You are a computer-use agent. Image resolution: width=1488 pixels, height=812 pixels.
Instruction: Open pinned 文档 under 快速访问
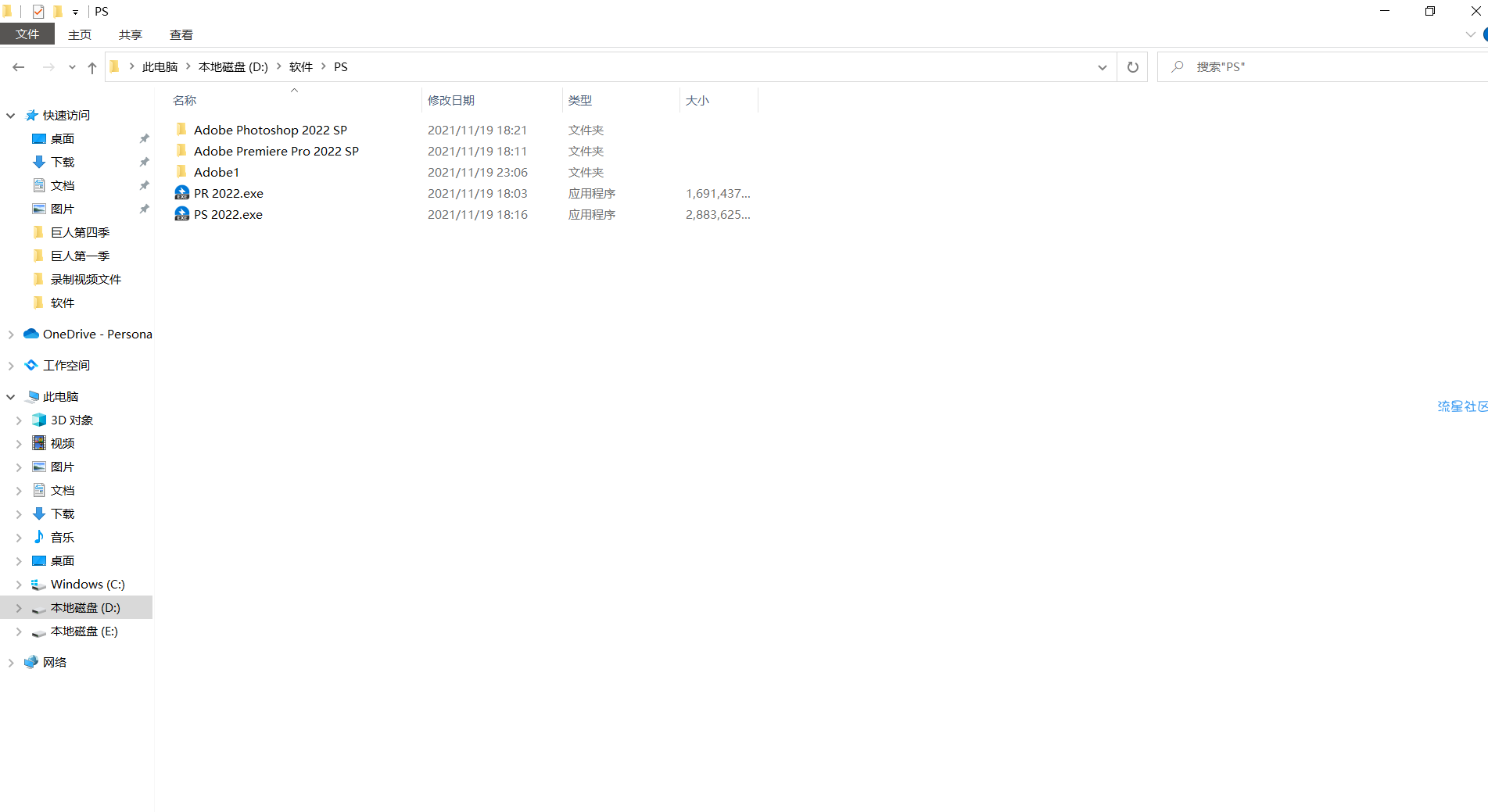[x=63, y=186]
